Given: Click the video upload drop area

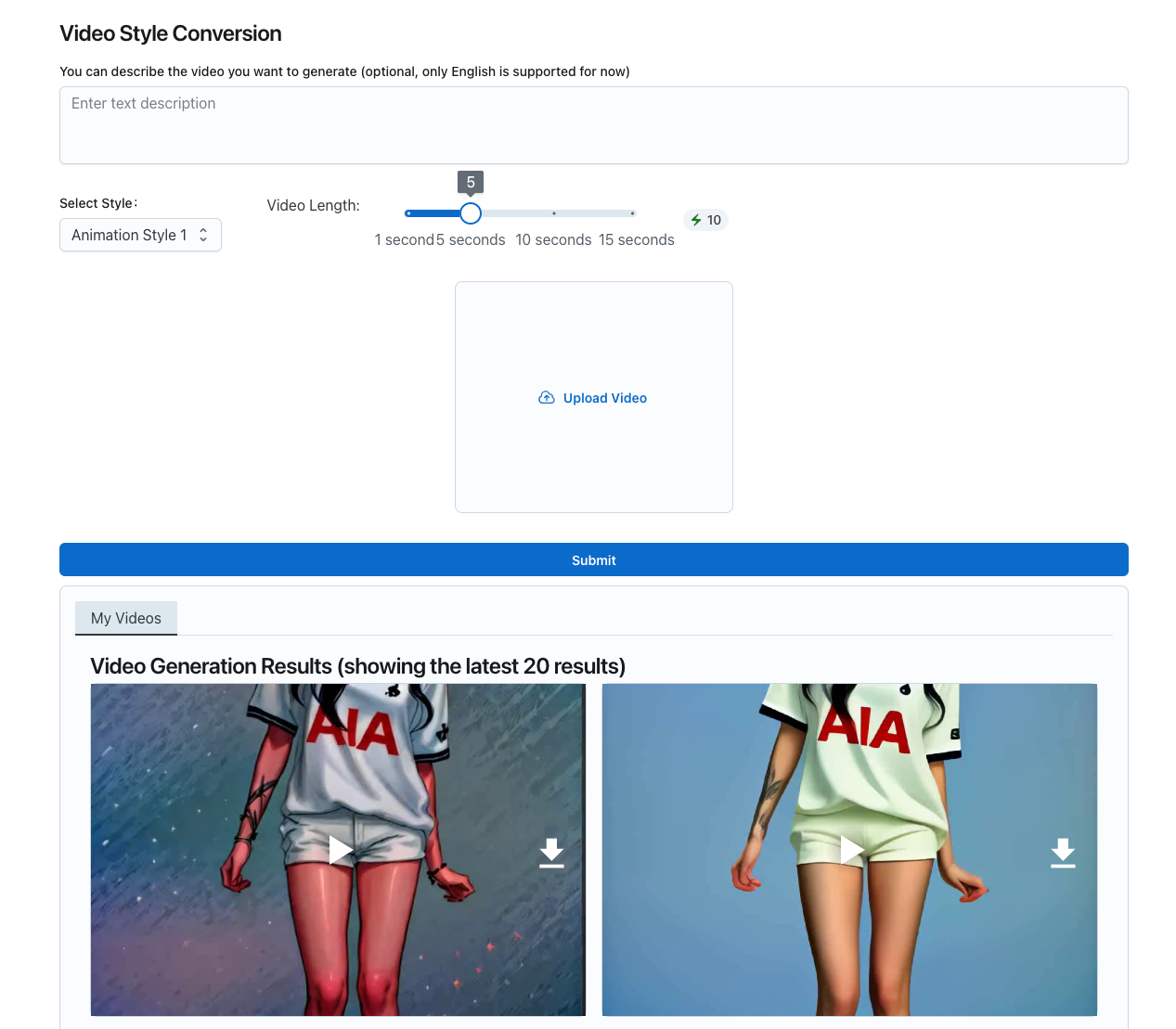Looking at the screenshot, I should pos(594,397).
